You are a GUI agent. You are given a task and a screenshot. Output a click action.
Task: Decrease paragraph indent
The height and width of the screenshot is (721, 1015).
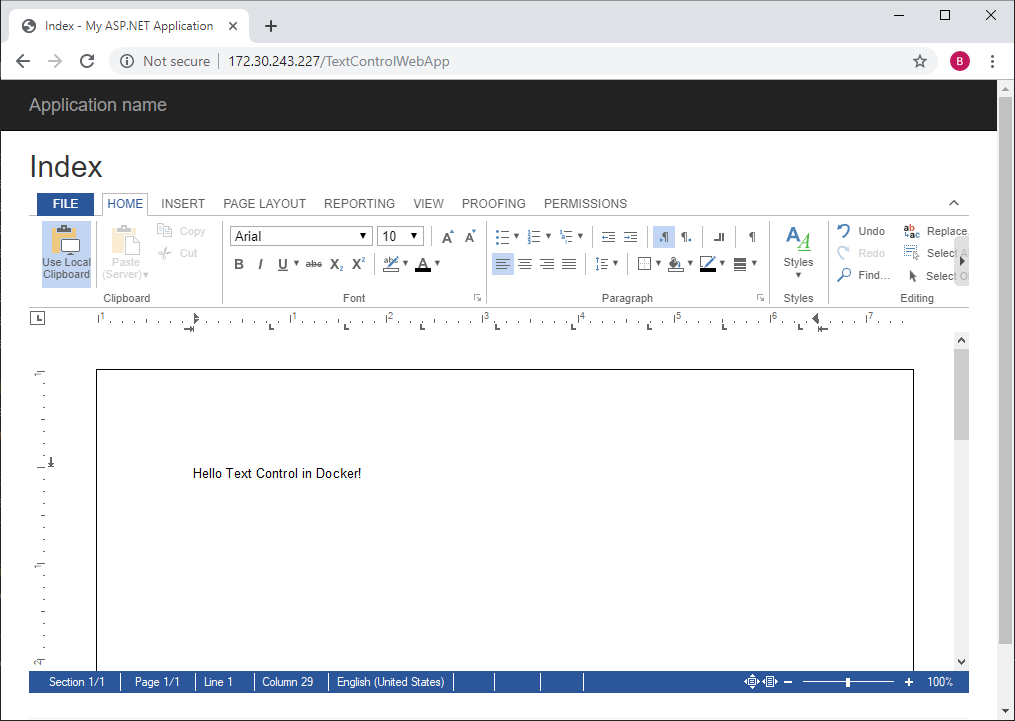click(x=608, y=237)
